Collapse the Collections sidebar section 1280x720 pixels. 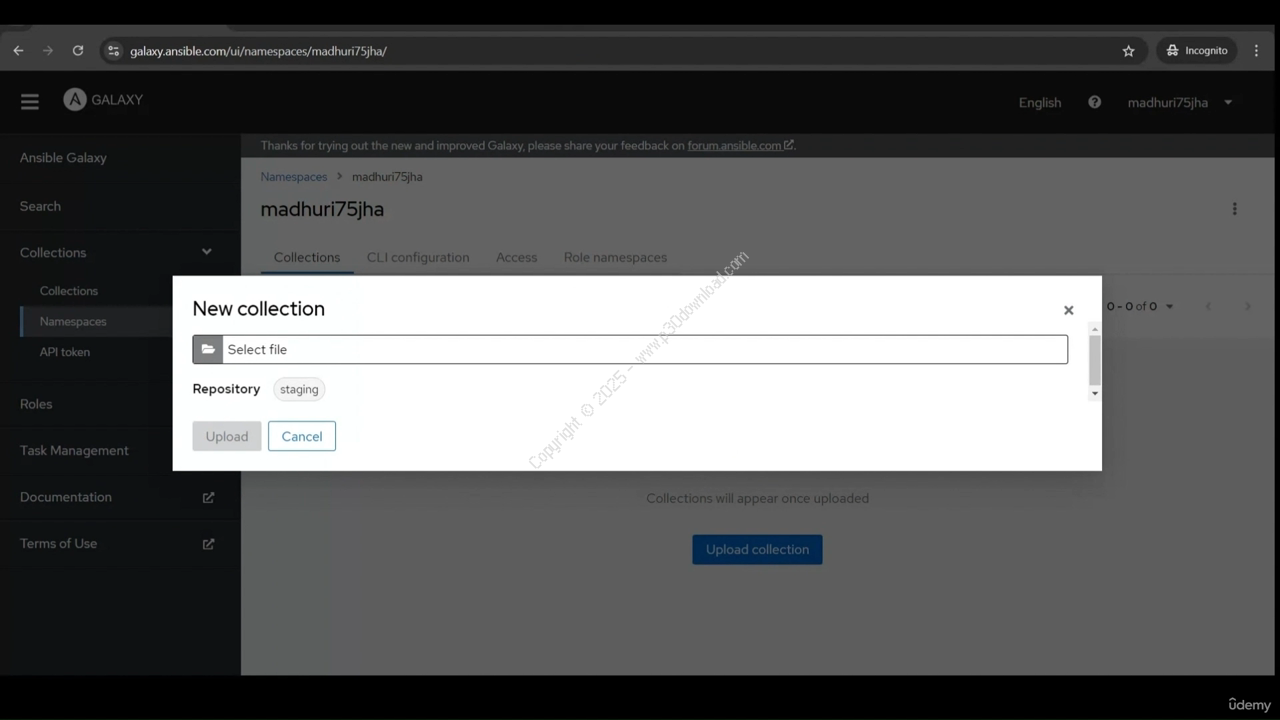click(120, 253)
